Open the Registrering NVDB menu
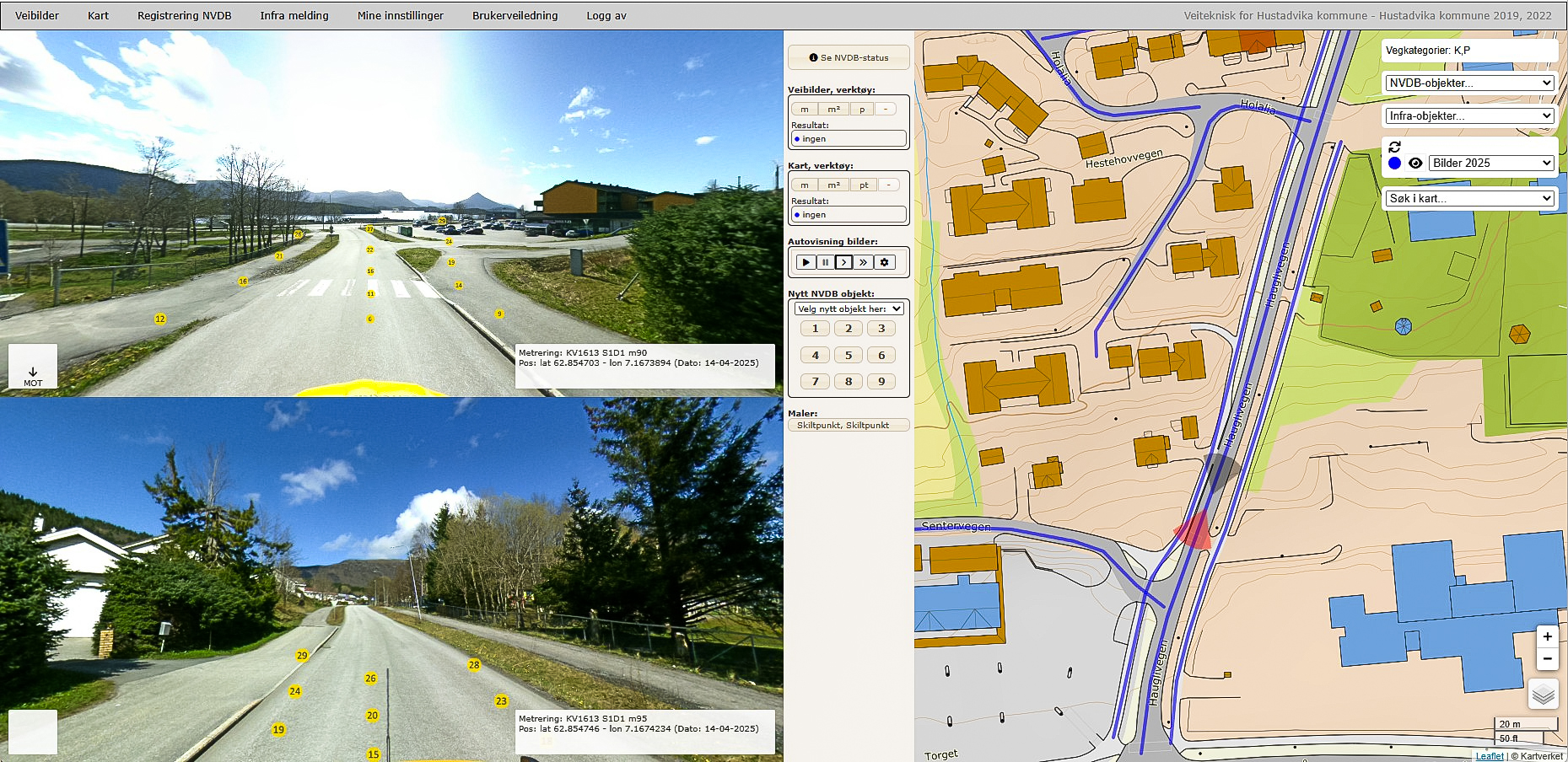The height and width of the screenshot is (762, 1568). [x=184, y=15]
